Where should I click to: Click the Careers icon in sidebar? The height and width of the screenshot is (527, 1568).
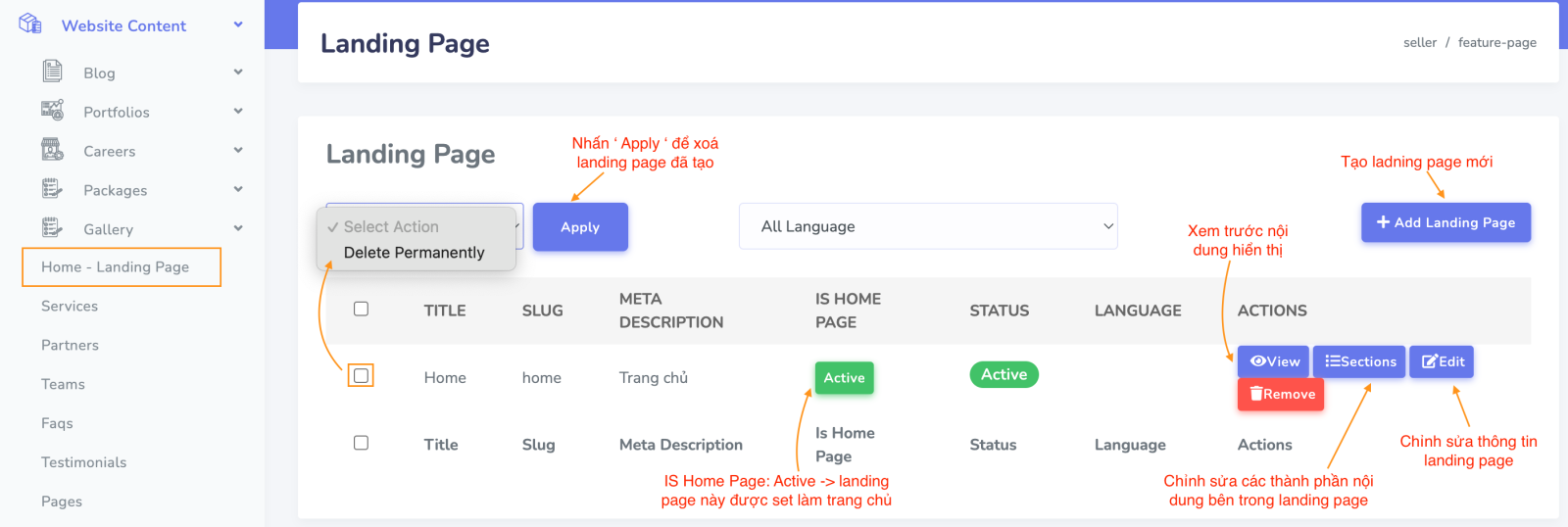(52, 150)
